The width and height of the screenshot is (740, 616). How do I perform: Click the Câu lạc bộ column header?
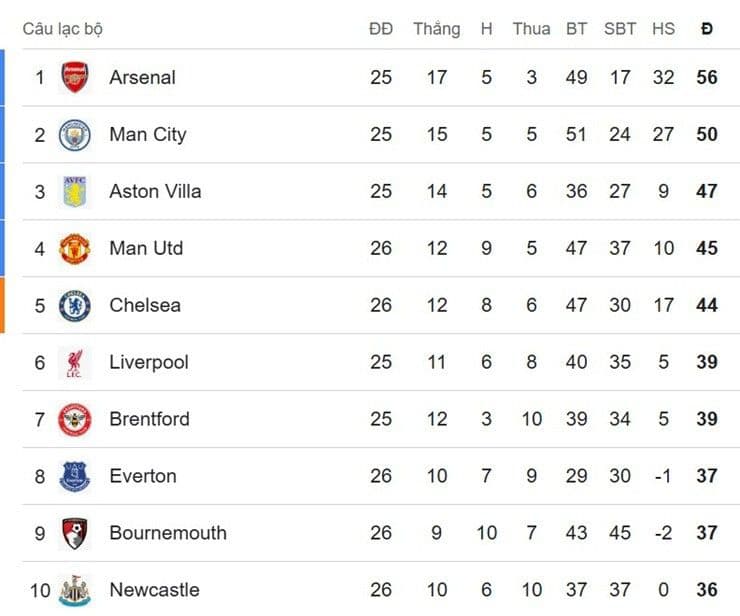(62, 29)
